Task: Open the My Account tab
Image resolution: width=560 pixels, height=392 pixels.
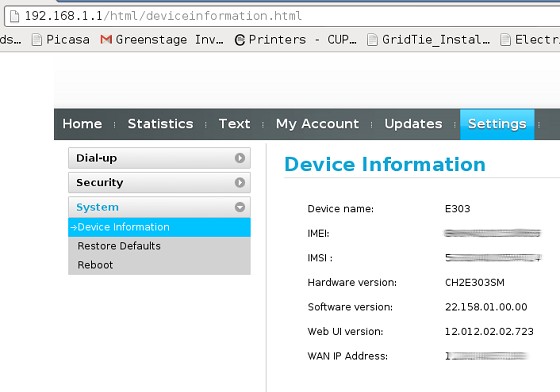Action: (317, 124)
